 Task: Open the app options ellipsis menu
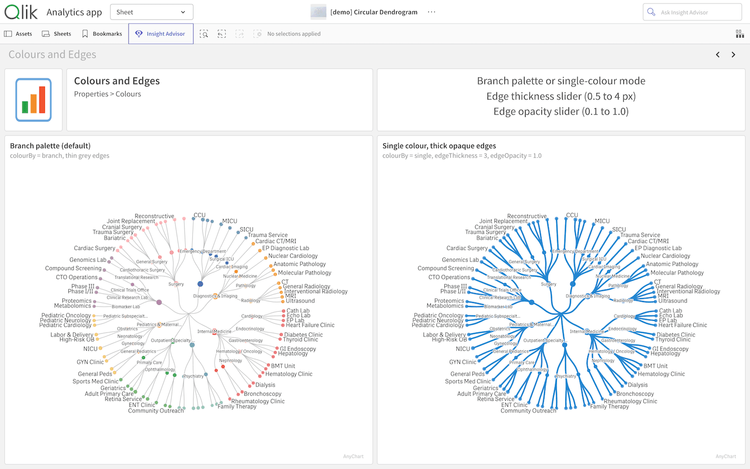click(431, 12)
